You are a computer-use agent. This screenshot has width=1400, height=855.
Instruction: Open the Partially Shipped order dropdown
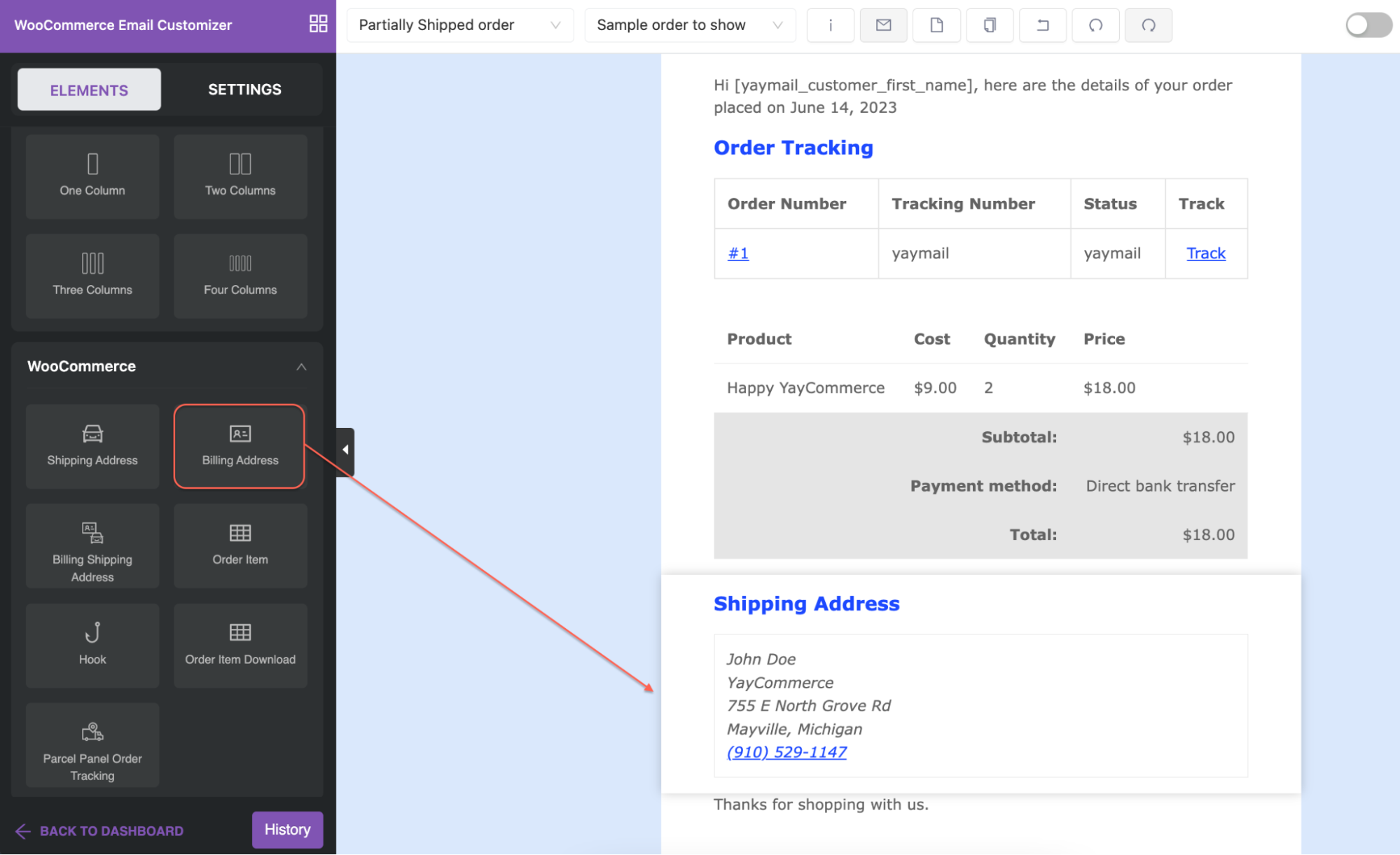point(460,25)
